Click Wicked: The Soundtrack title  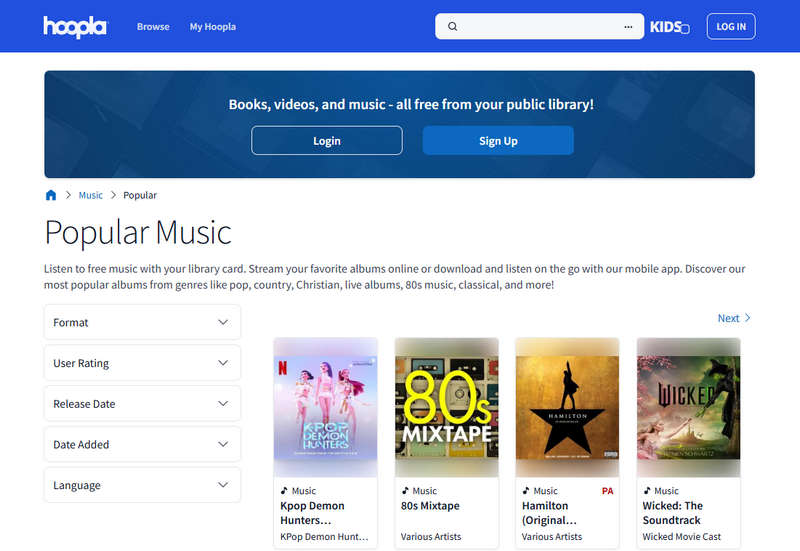coord(672,513)
